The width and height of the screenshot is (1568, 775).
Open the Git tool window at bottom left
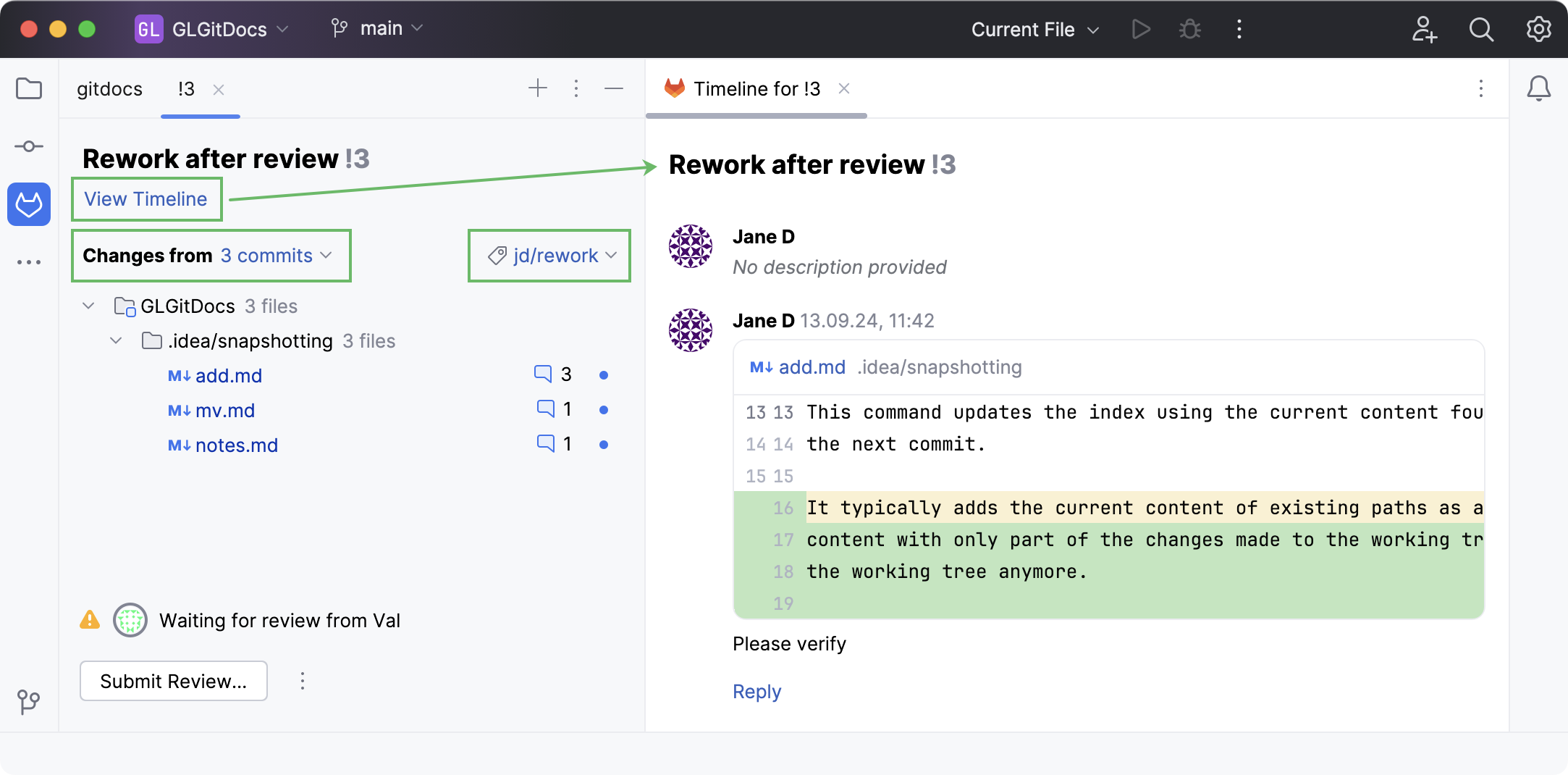click(28, 700)
